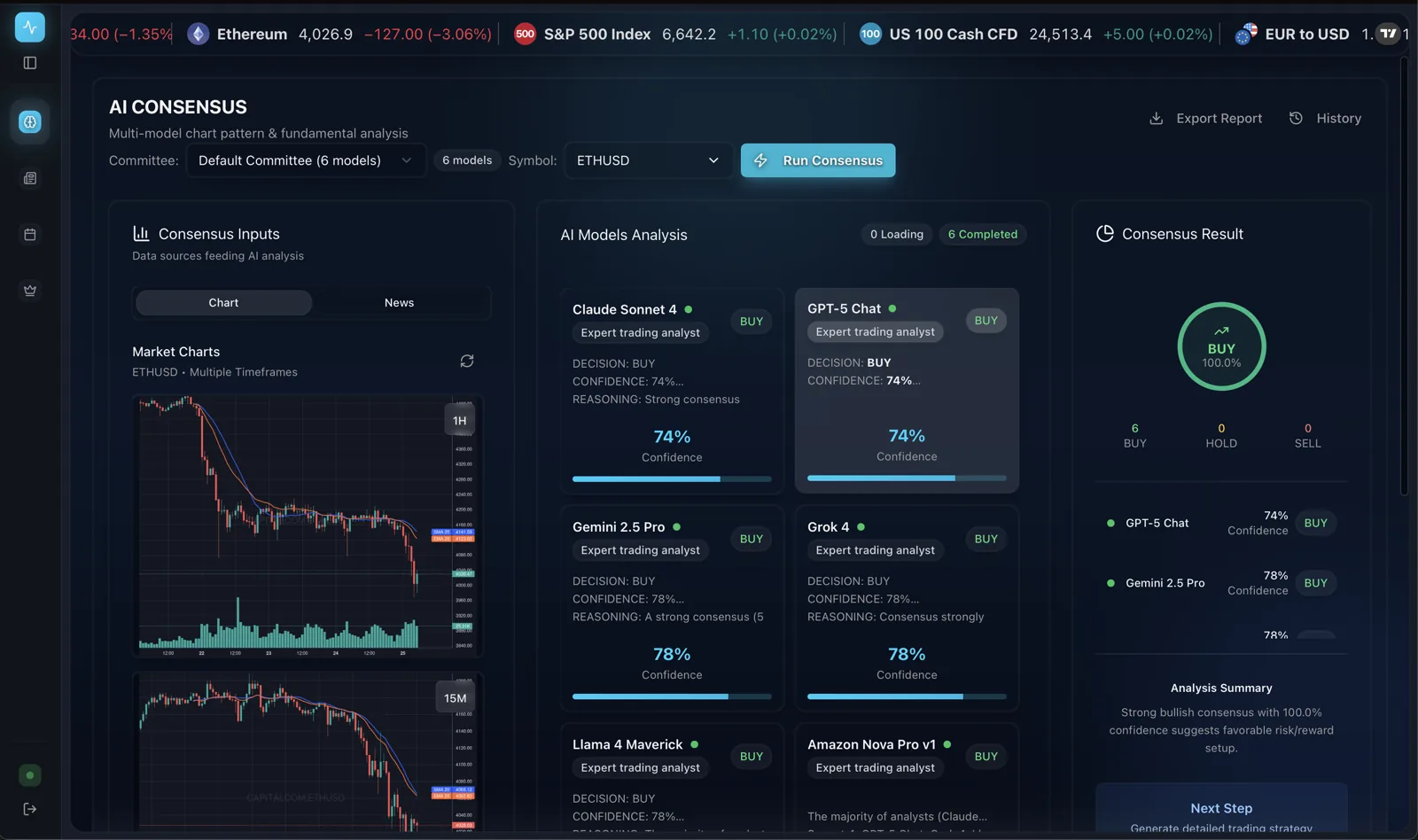
Task: Open the AI consensus brain icon
Action: click(x=30, y=121)
